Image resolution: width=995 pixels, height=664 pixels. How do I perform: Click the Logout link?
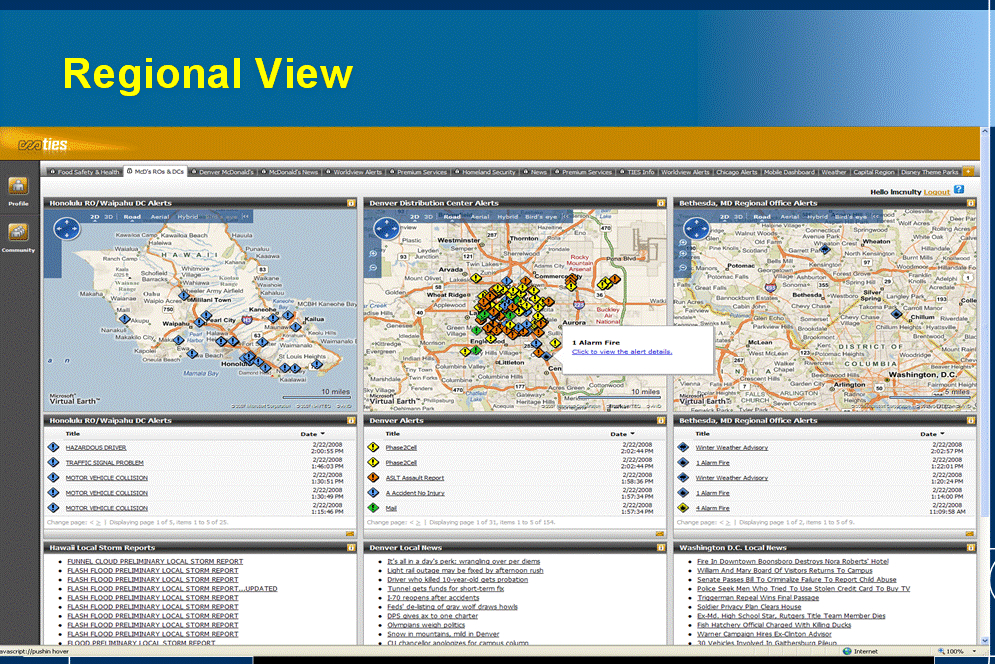[x=937, y=192]
